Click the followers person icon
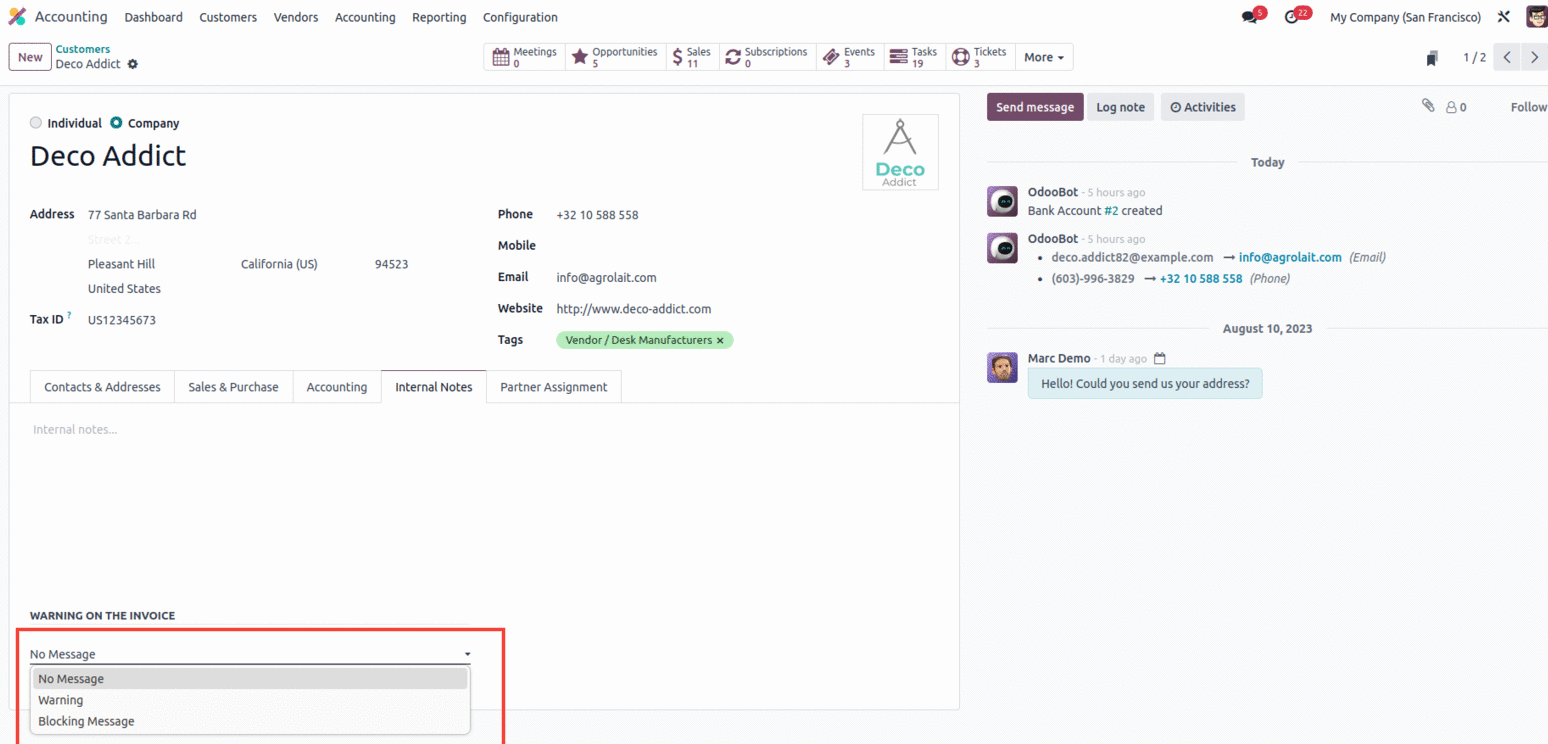1548x744 pixels. (1451, 107)
